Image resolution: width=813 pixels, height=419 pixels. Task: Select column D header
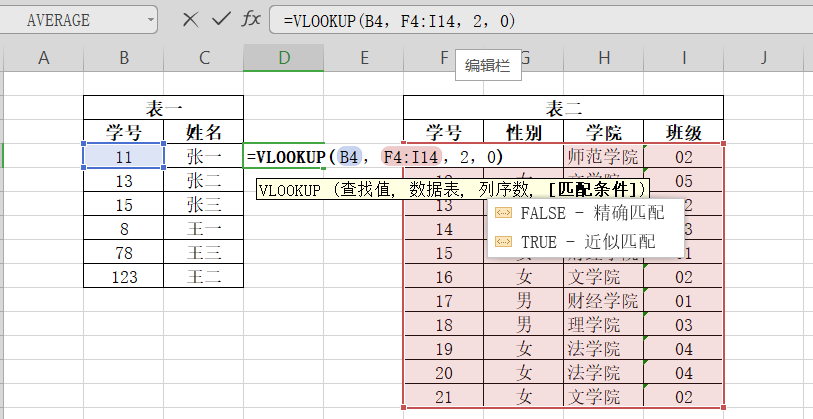coord(284,58)
